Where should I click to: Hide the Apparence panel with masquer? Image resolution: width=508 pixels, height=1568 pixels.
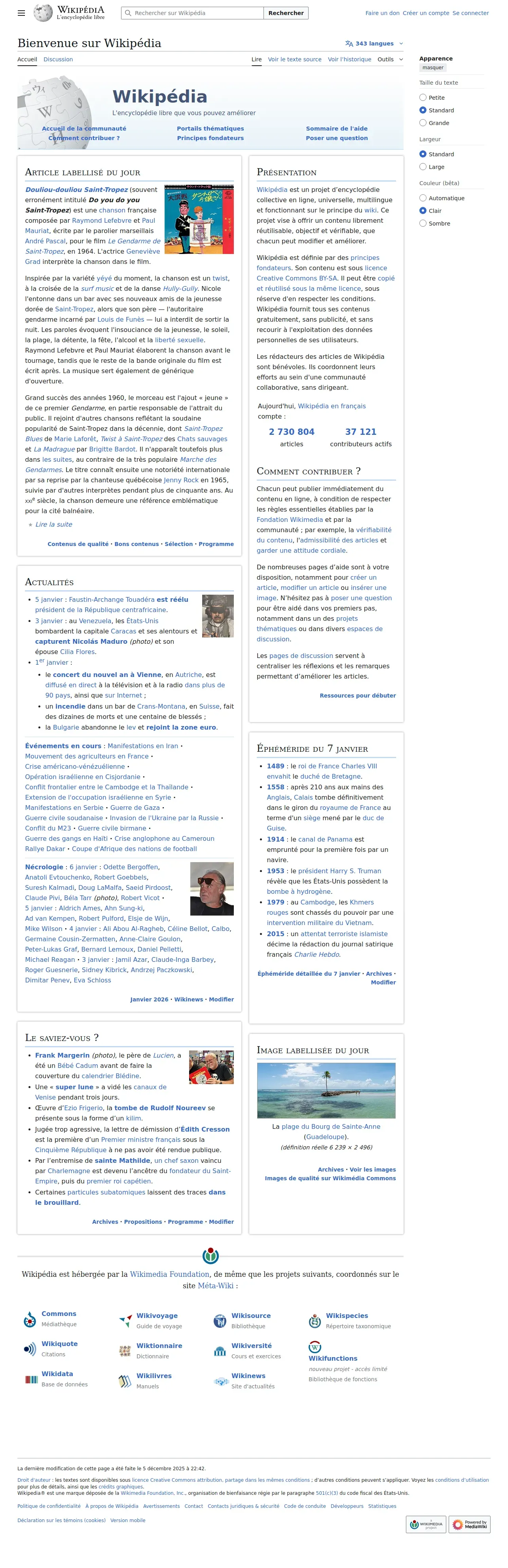click(x=433, y=68)
